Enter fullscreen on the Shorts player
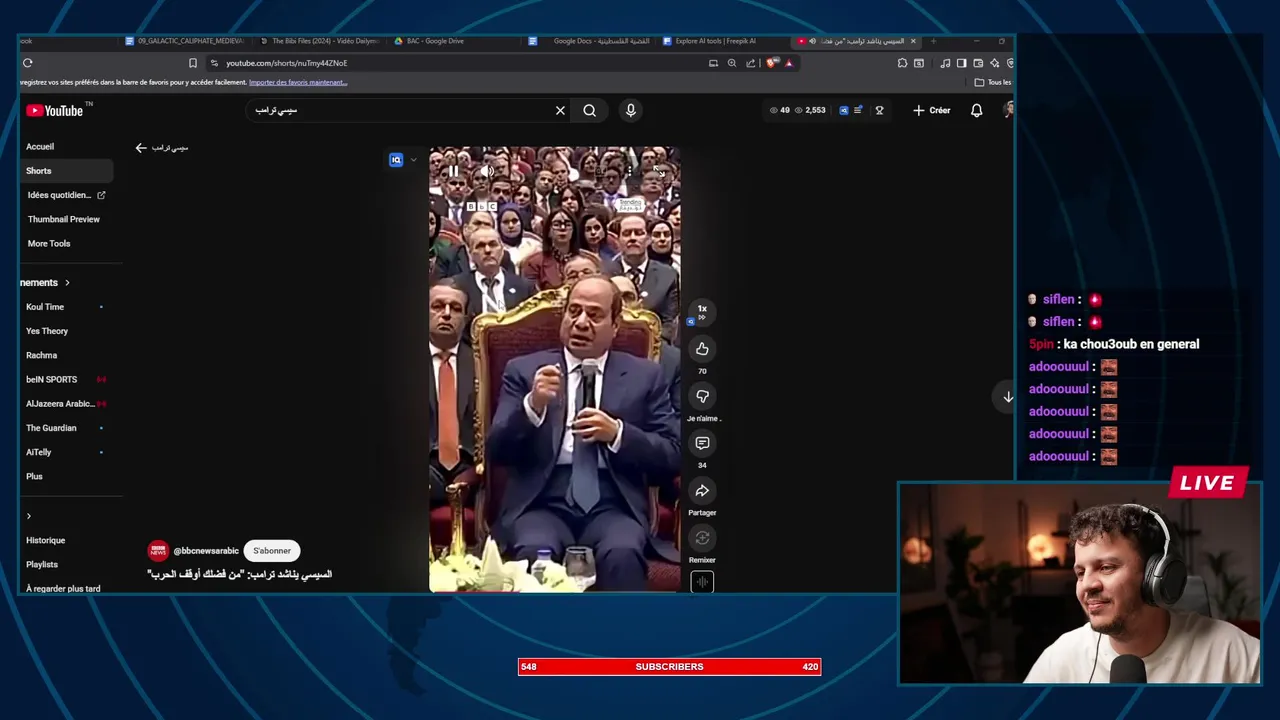1280x720 pixels. coord(659,171)
